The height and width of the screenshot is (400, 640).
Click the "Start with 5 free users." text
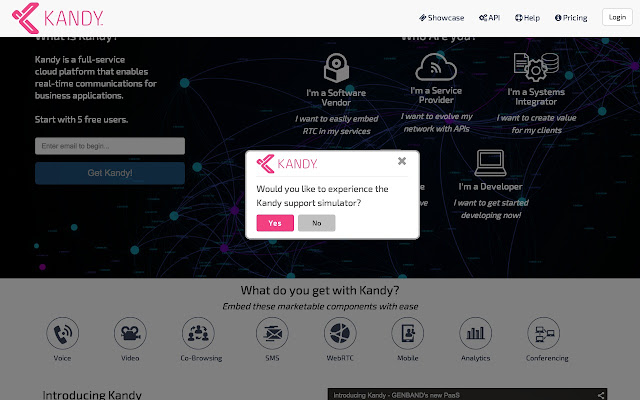pyautogui.click(x=81, y=120)
